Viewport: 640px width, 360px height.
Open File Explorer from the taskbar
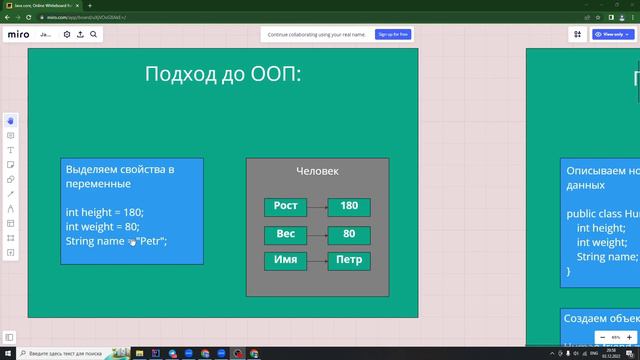pos(140,353)
